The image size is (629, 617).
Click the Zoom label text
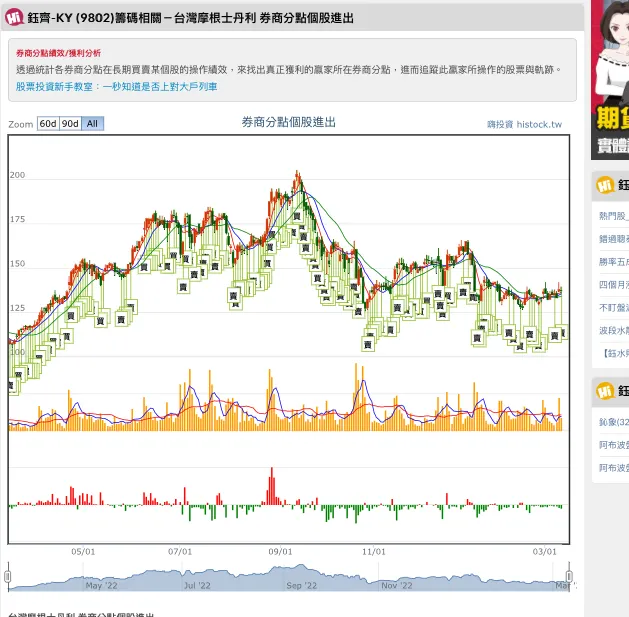(20, 124)
